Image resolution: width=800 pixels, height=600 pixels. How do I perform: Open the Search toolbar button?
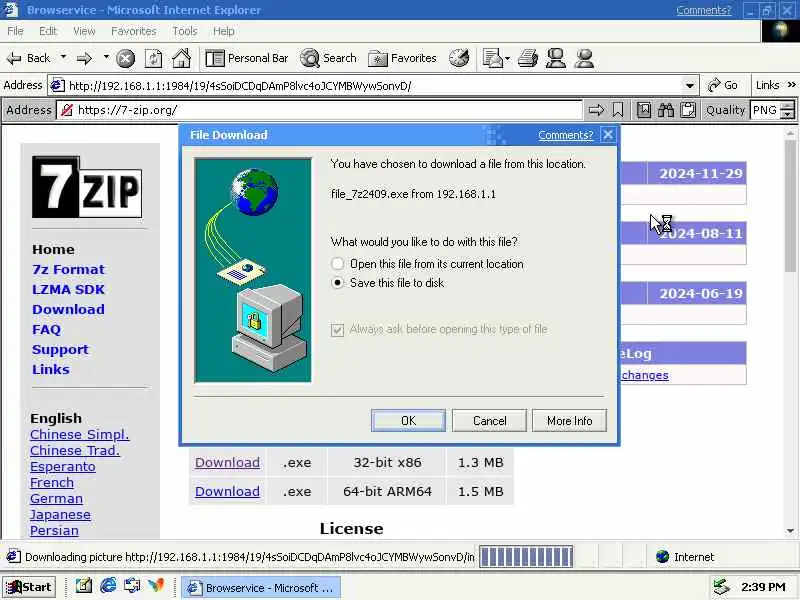click(329, 58)
